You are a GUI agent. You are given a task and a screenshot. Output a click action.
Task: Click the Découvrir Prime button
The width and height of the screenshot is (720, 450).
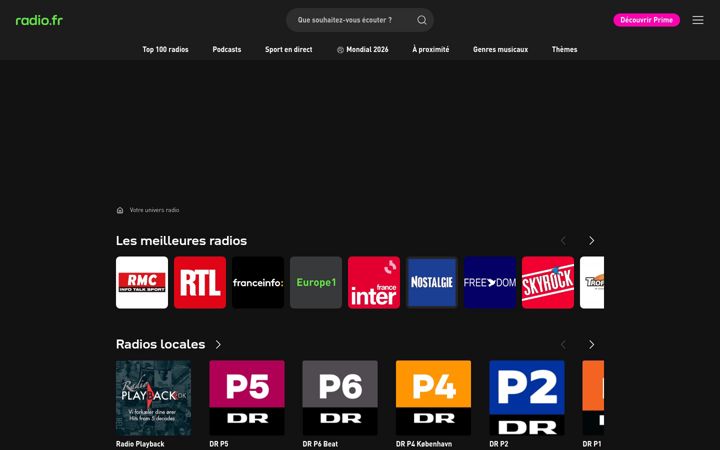click(x=647, y=20)
